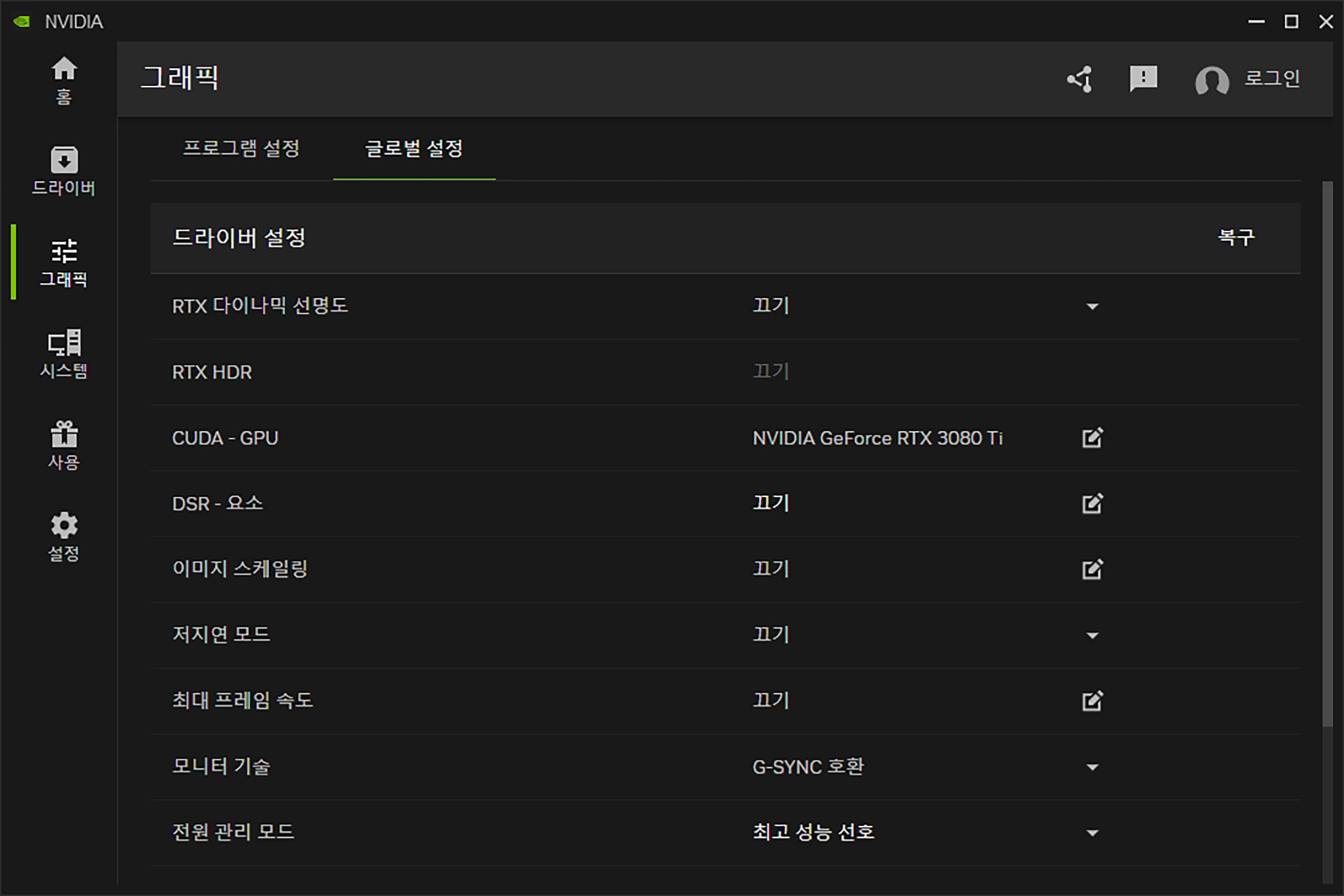Screen dimensions: 1344x896
Task: Click the Restore button for driver settings
Action: (x=1236, y=237)
